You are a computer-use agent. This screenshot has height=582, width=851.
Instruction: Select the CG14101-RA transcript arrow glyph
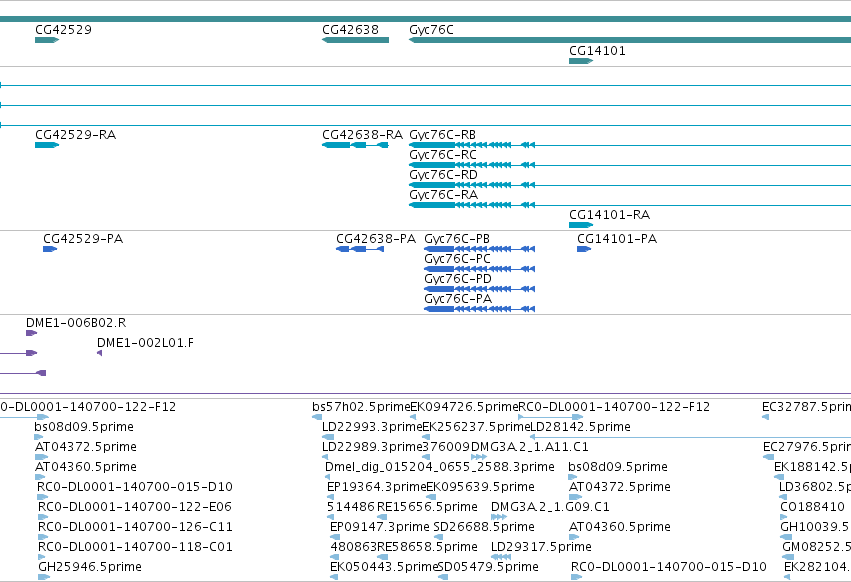581,225
